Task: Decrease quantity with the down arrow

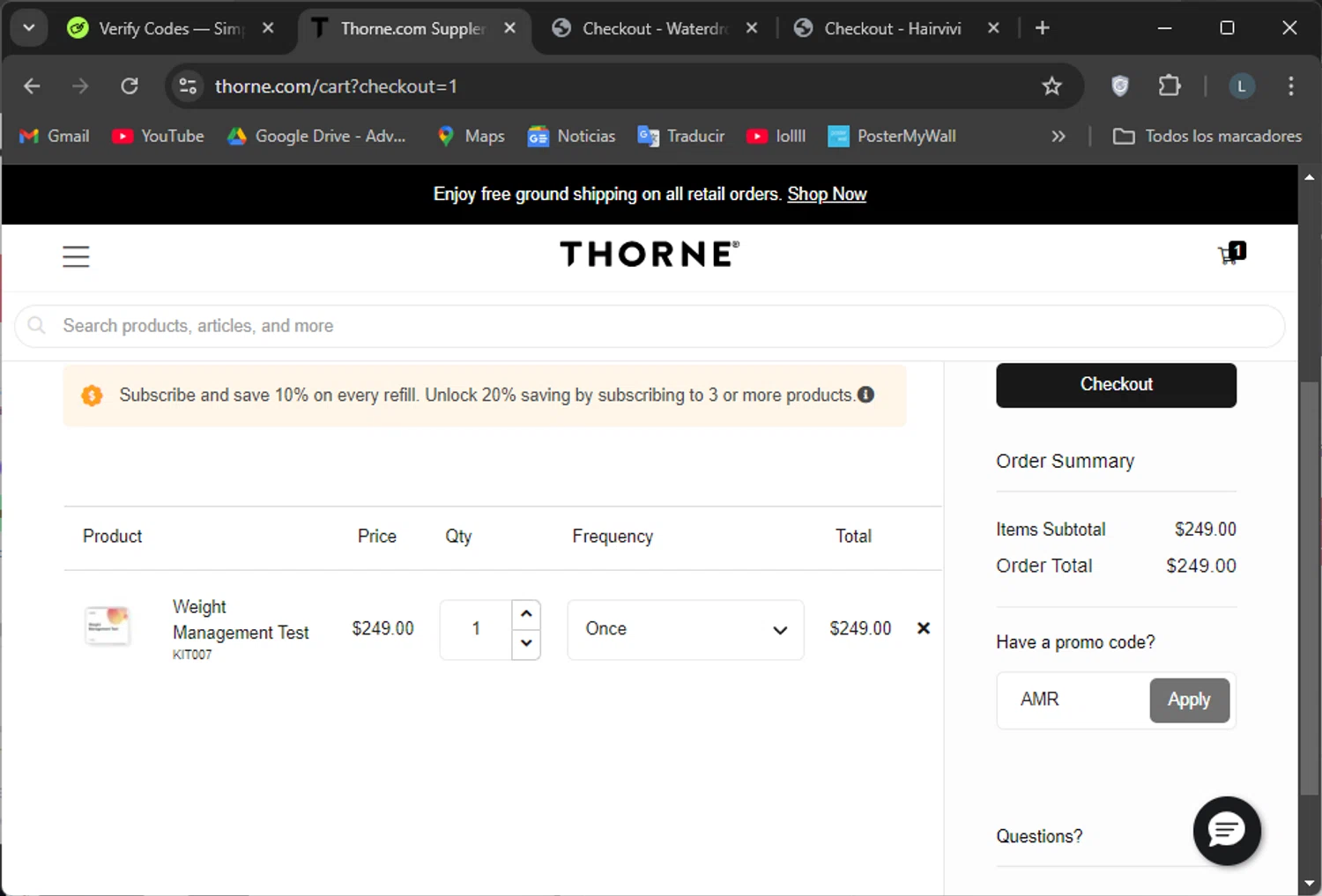Action: coord(526,643)
